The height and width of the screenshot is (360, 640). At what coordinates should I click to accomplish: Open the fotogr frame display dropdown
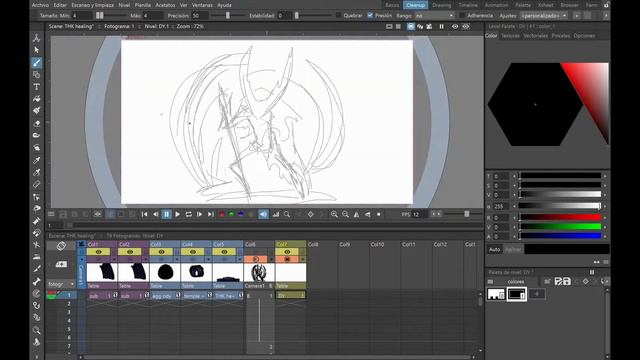(x=61, y=284)
